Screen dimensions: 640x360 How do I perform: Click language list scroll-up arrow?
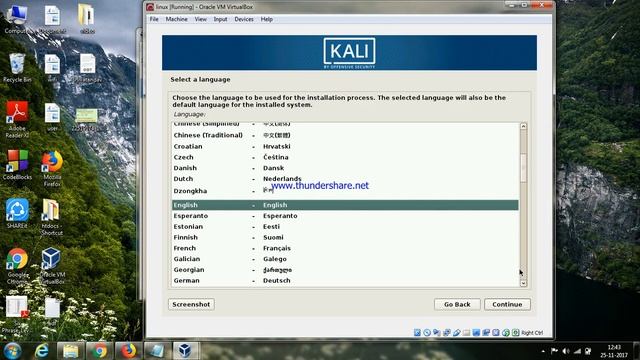(523, 126)
